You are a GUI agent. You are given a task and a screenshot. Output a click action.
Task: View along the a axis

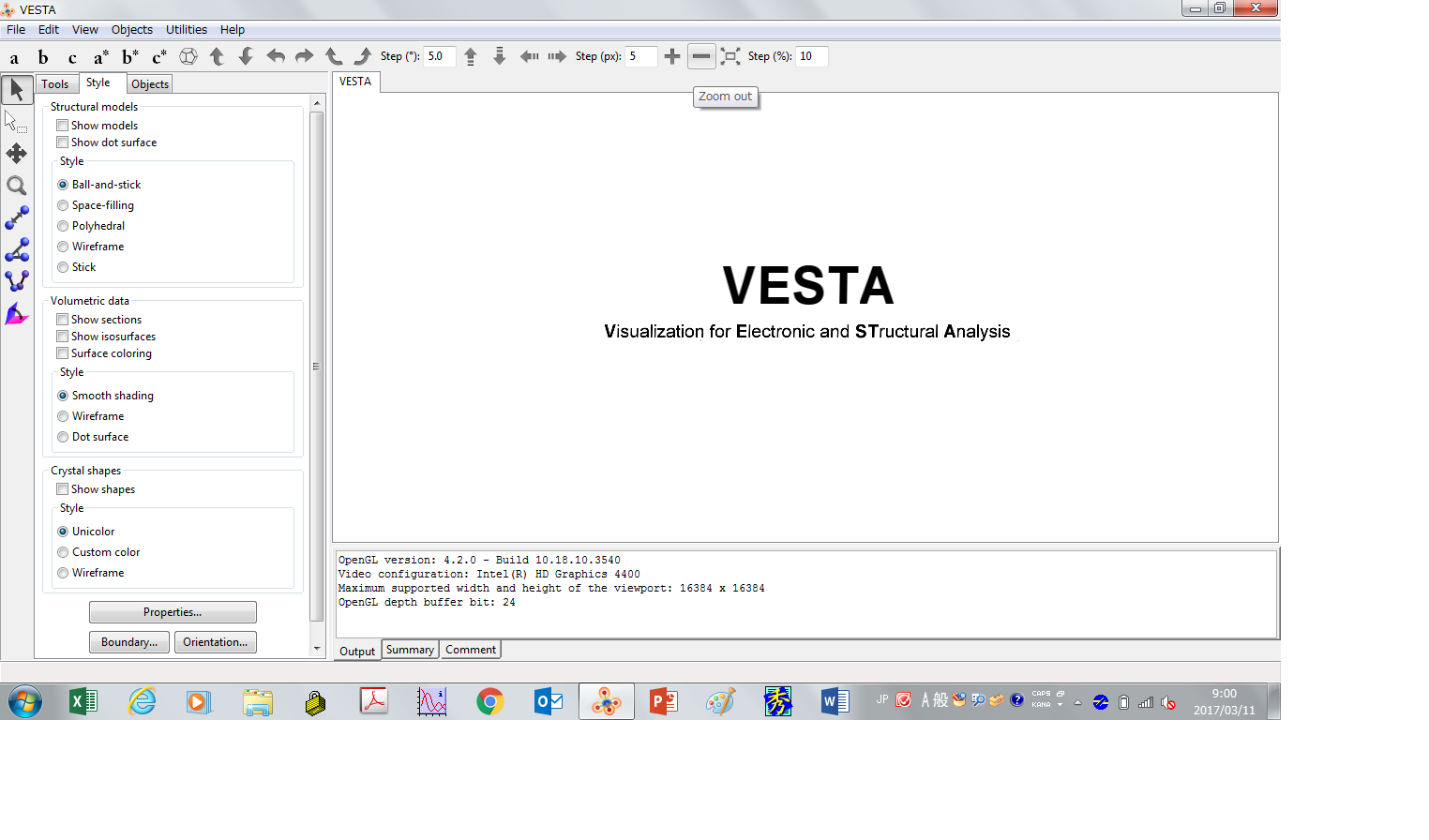[14, 57]
